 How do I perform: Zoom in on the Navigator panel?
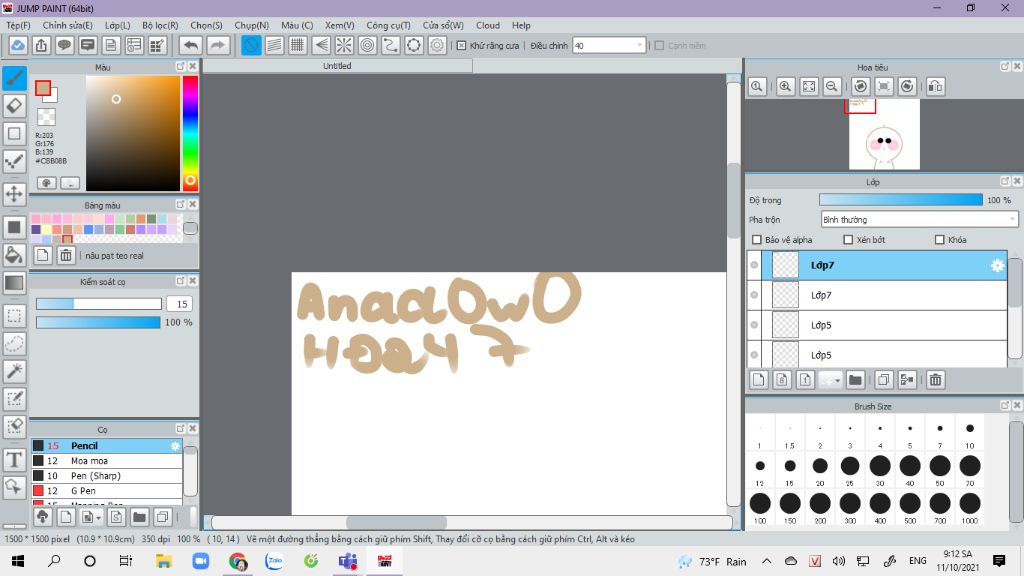tap(785, 86)
